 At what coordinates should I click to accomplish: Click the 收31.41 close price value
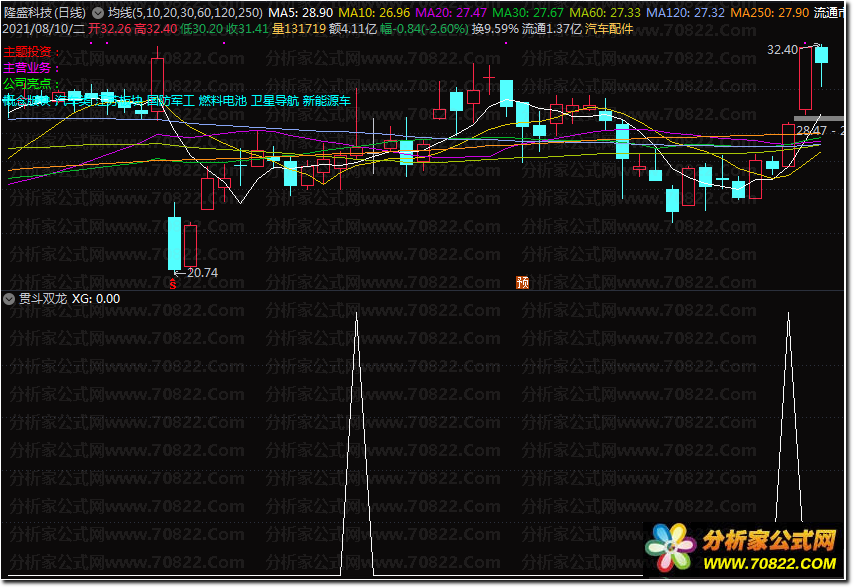click(248, 29)
